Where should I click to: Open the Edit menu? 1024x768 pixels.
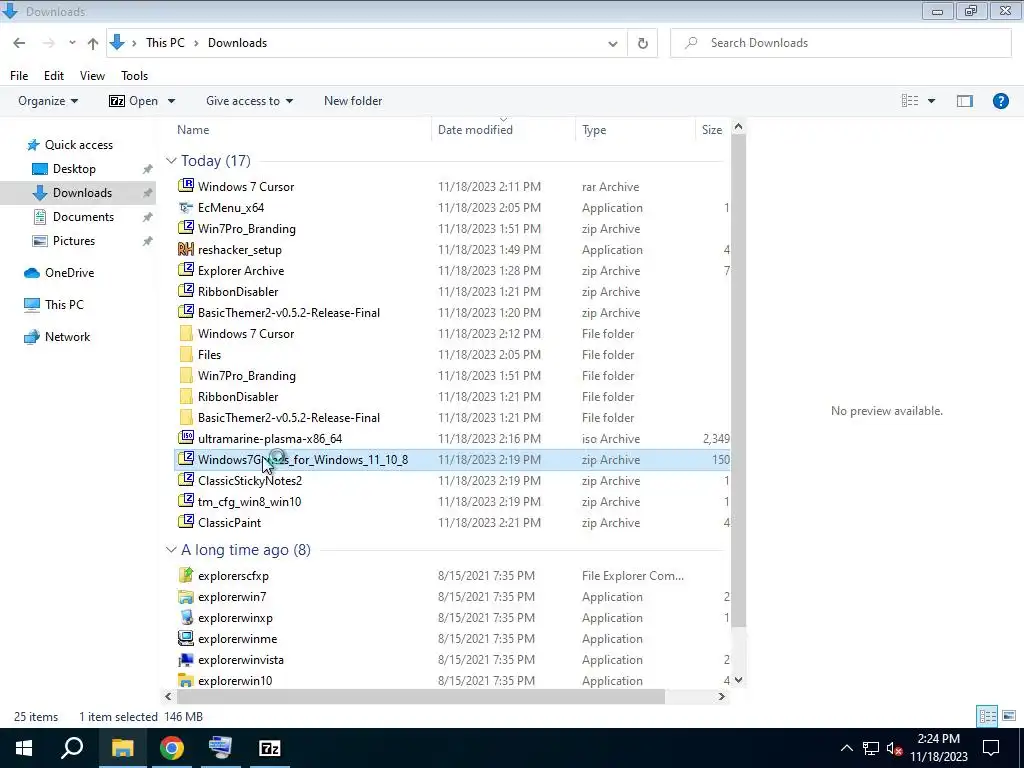(54, 76)
